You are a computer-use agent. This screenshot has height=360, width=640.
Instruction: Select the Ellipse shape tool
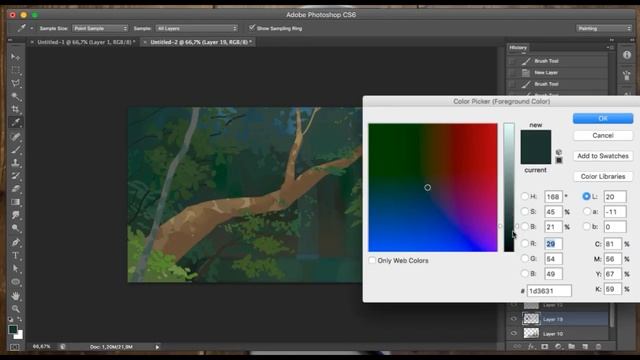[16, 282]
